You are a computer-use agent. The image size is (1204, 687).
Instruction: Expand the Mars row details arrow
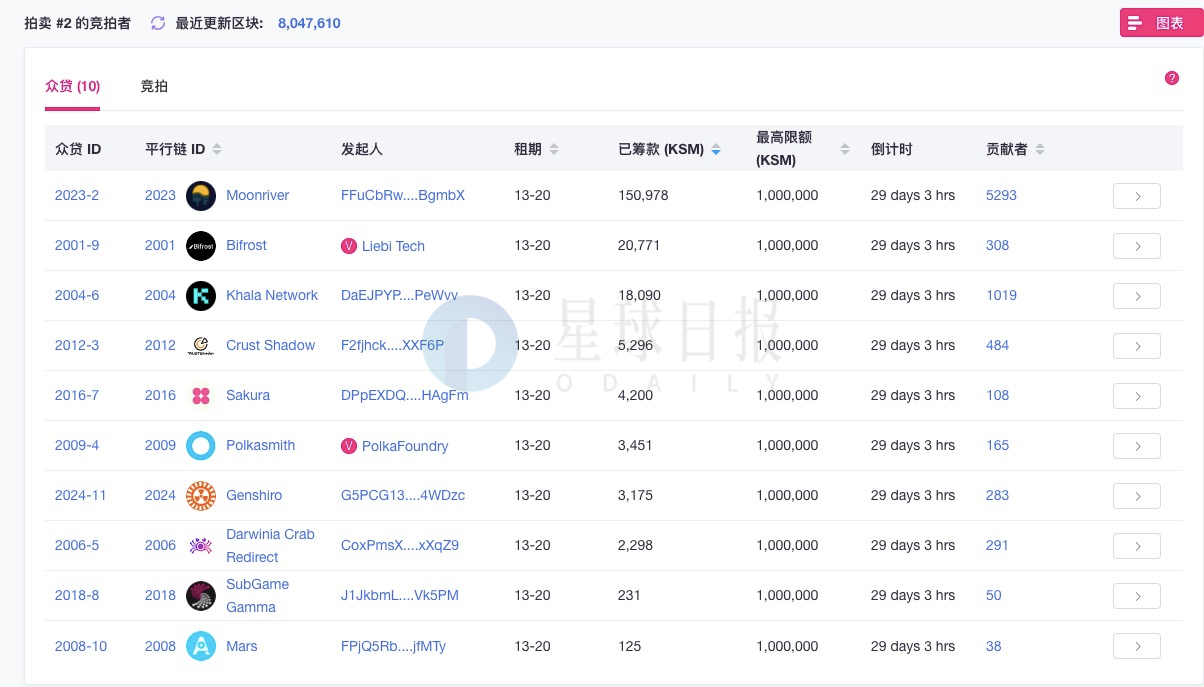(x=1137, y=646)
